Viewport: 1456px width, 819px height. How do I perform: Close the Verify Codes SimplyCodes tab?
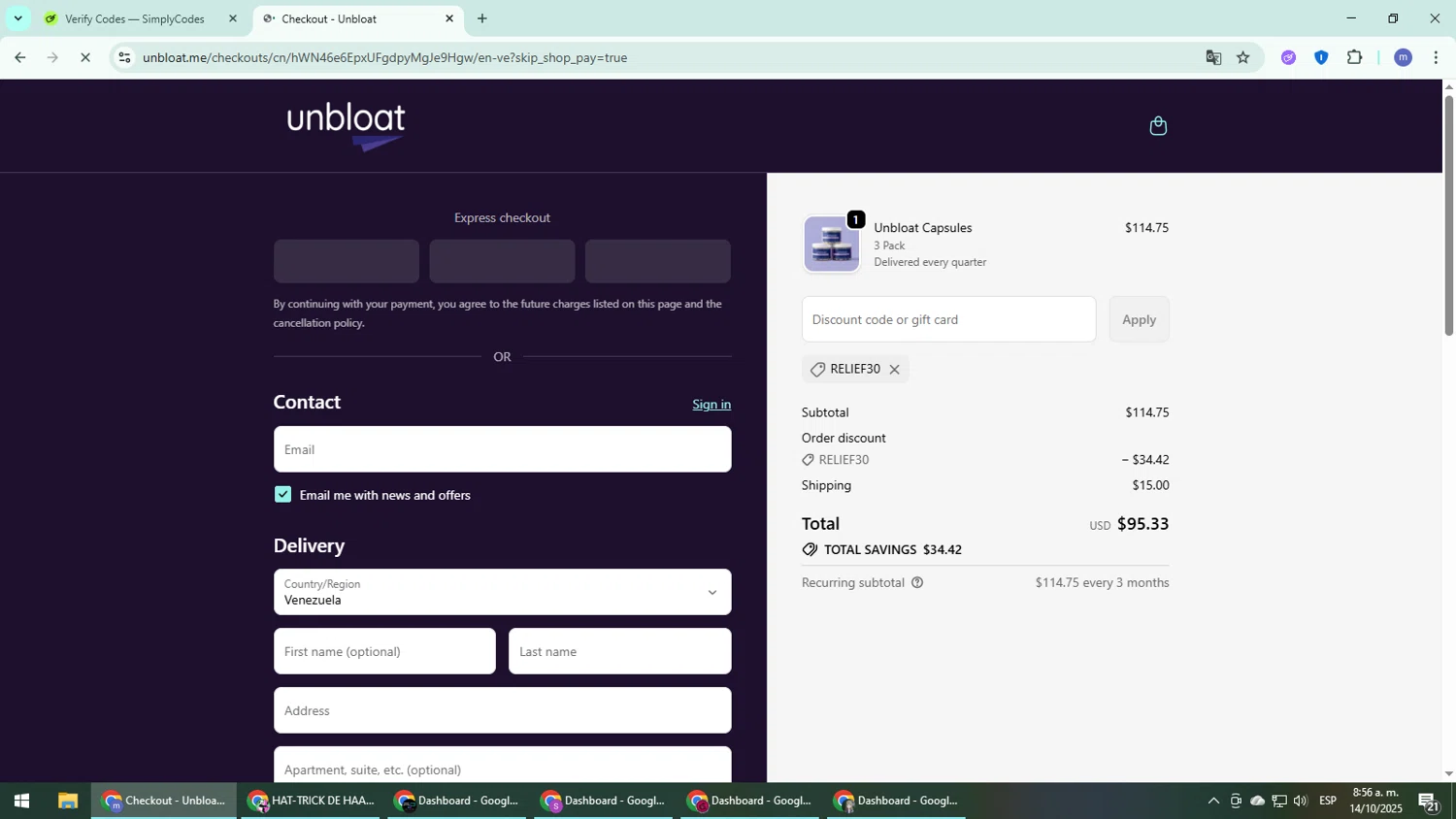tap(232, 18)
